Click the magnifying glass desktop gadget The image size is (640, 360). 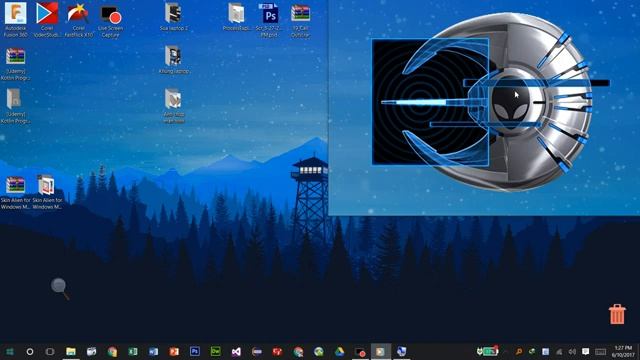60,288
